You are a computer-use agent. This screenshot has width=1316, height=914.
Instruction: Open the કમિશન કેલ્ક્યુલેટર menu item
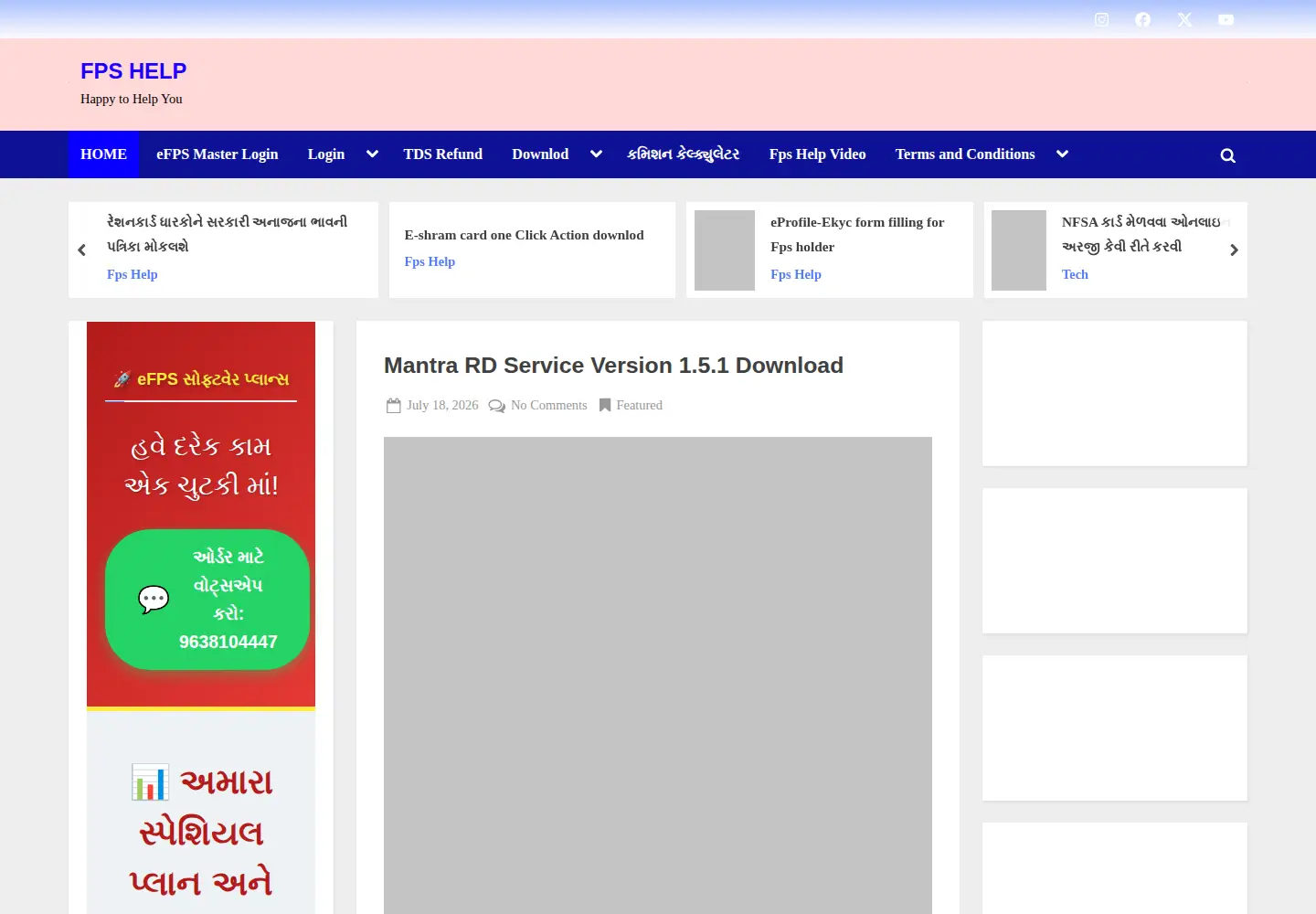(684, 154)
